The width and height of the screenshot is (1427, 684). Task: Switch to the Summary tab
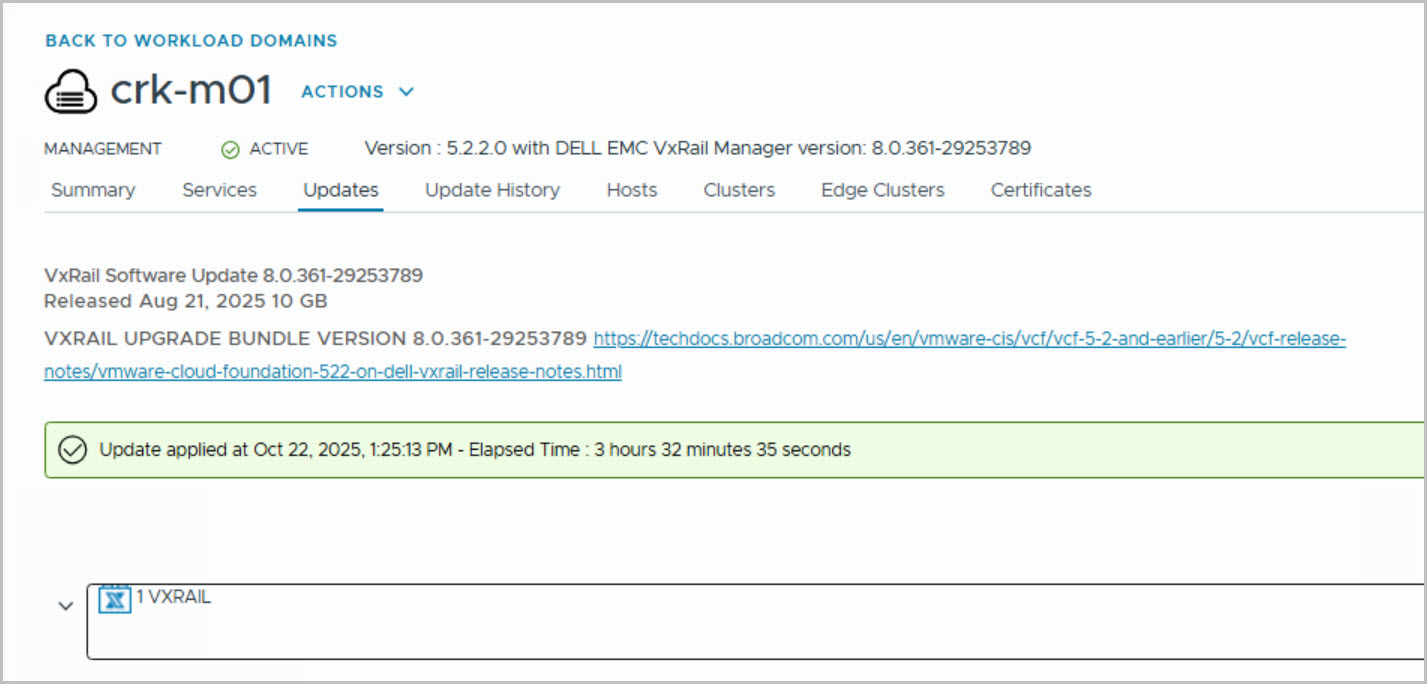tap(93, 190)
